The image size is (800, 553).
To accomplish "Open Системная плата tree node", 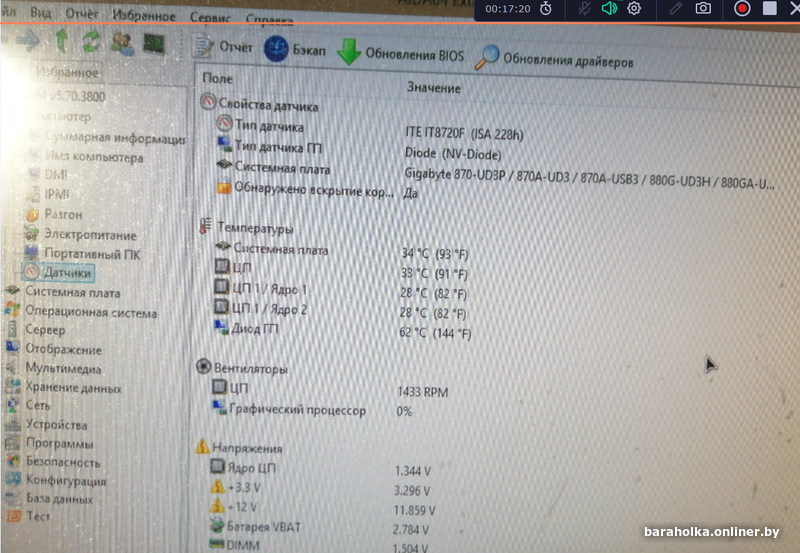I will (x=63, y=292).
